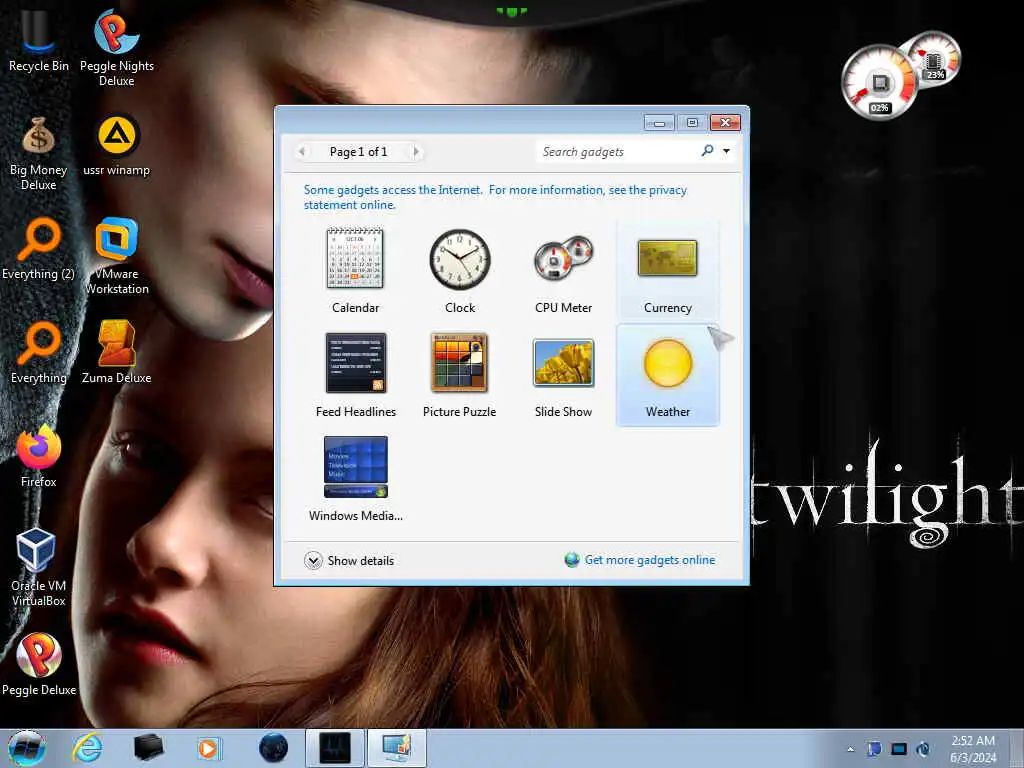Show hidden tray icons arrow
1024x768 pixels.
pyautogui.click(x=850, y=749)
